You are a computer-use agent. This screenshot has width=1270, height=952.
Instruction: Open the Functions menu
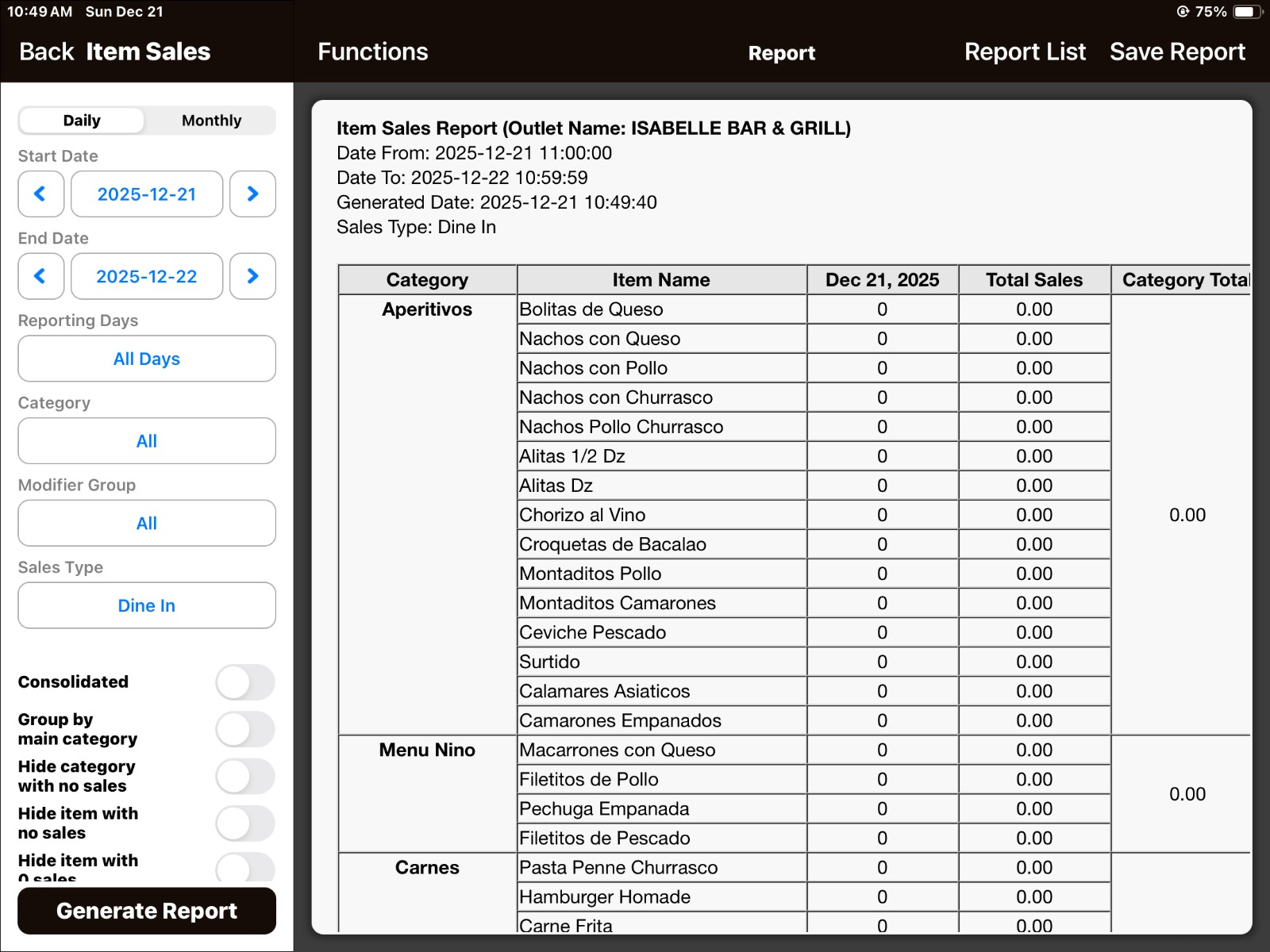click(372, 52)
